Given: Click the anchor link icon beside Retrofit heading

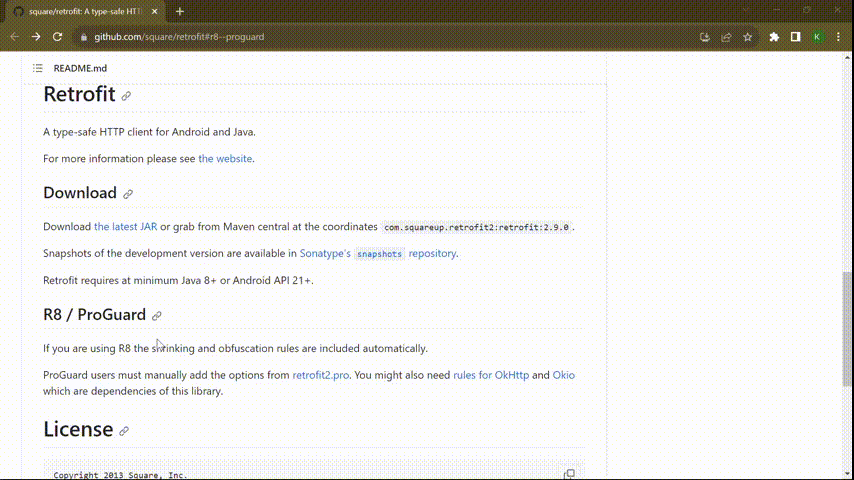Looking at the screenshot, I should pos(126,96).
